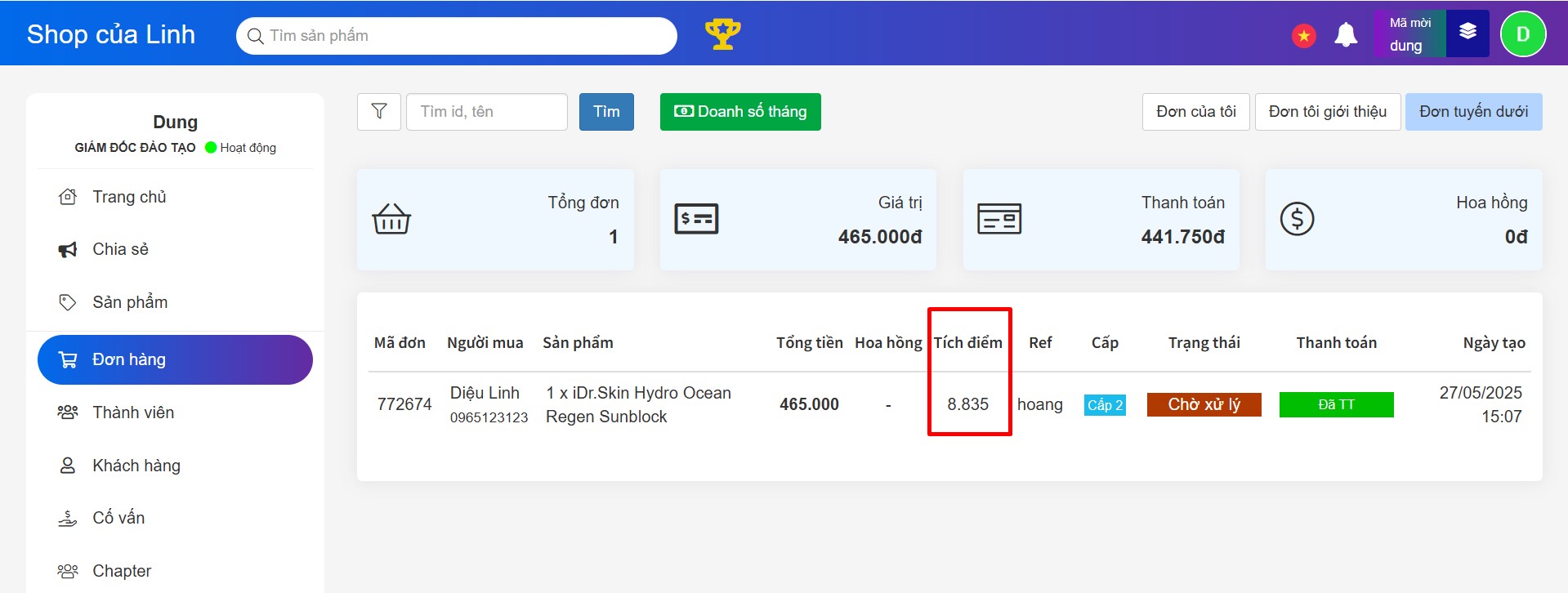Click the card icon in Thanh toán card
The width and height of the screenshot is (1568, 593).
999,219
